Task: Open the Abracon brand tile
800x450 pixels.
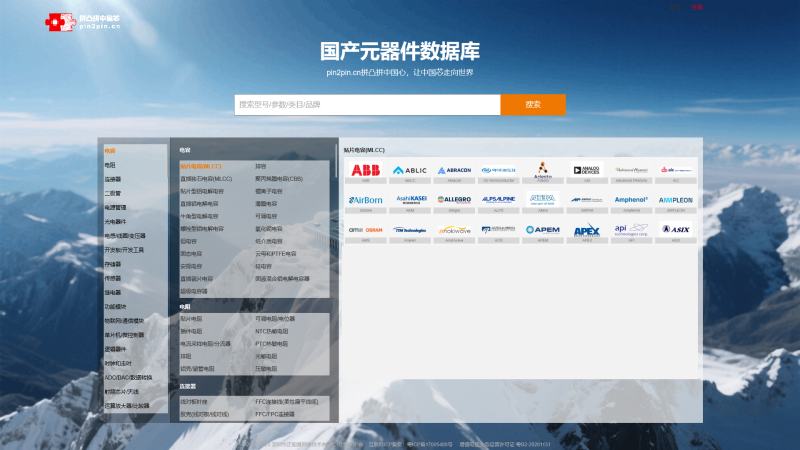Action: pos(453,170)
